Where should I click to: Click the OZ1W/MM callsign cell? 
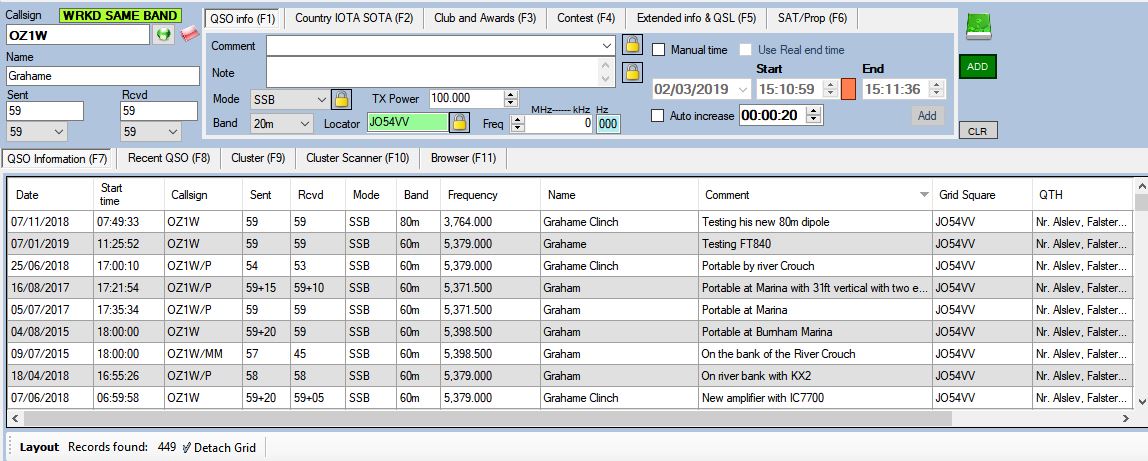[204, 353]
